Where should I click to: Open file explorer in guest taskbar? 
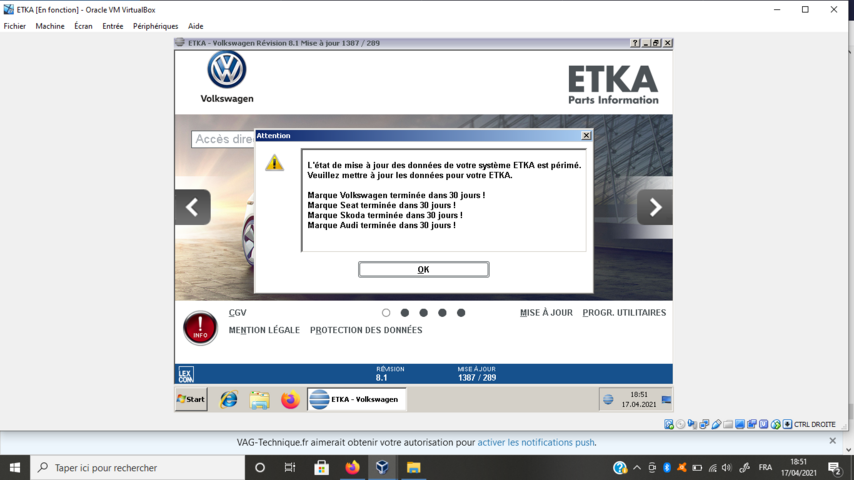[259, 400]
